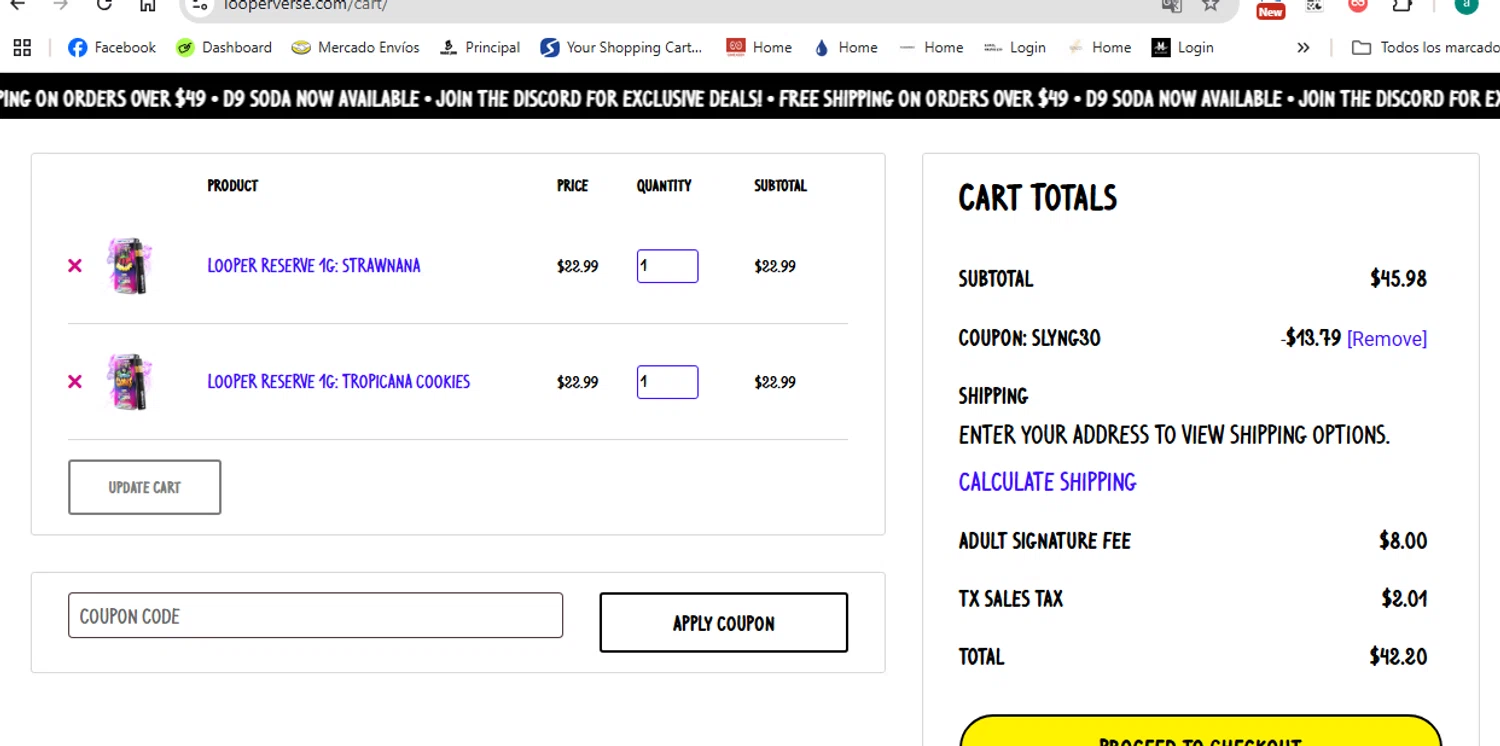This screenshot has height=746, width=1500.
Task: Click the Strawnana price $22.99
Action: [578, 266]
